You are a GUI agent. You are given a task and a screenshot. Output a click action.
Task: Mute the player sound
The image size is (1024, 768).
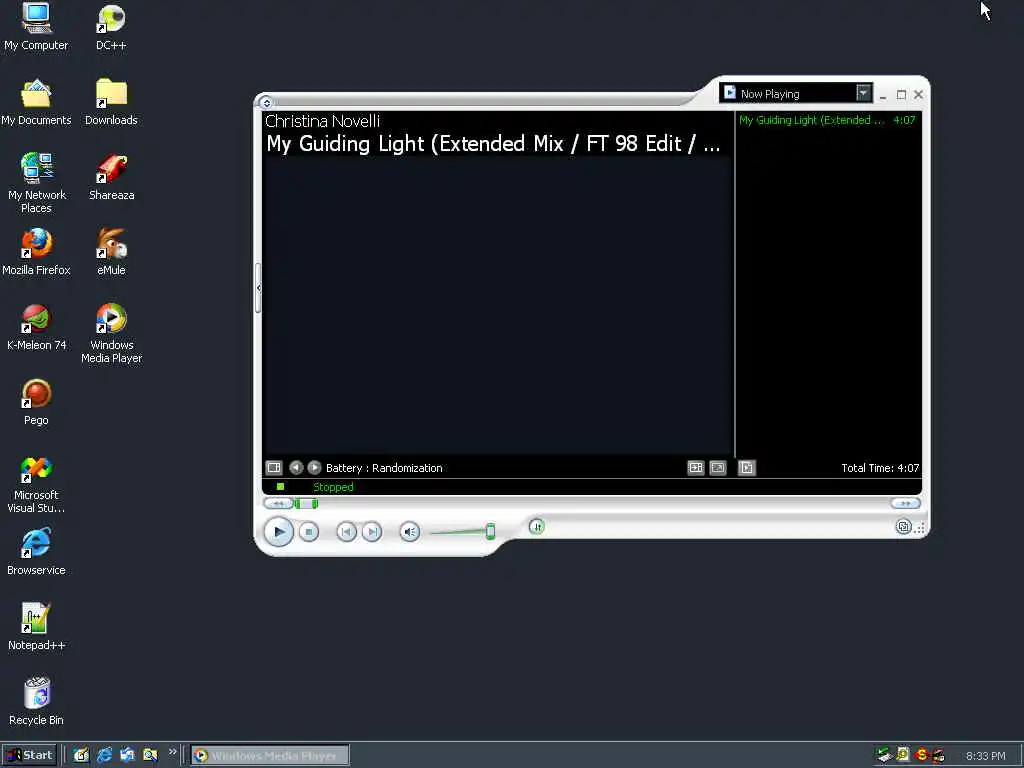point(409,532)
